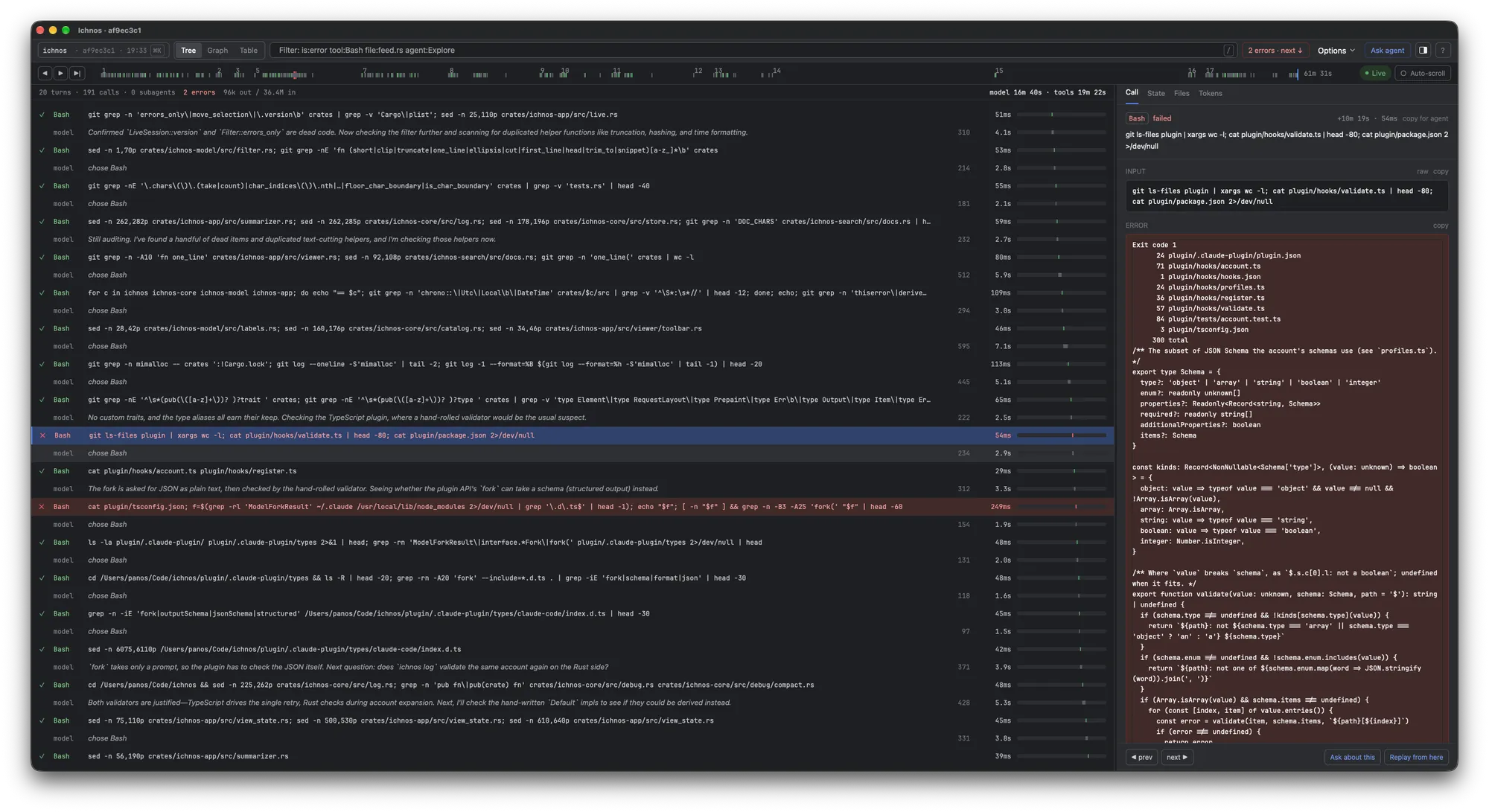The width and height of the screenshot is (1489, 812).
Task: Switch to Graph view
Action: [217, 51]
